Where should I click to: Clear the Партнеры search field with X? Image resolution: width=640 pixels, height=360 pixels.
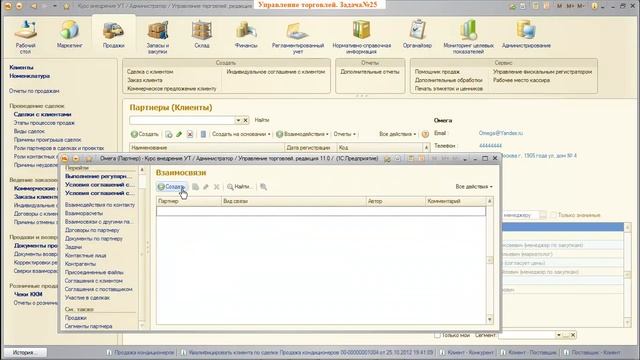(246, 120)
